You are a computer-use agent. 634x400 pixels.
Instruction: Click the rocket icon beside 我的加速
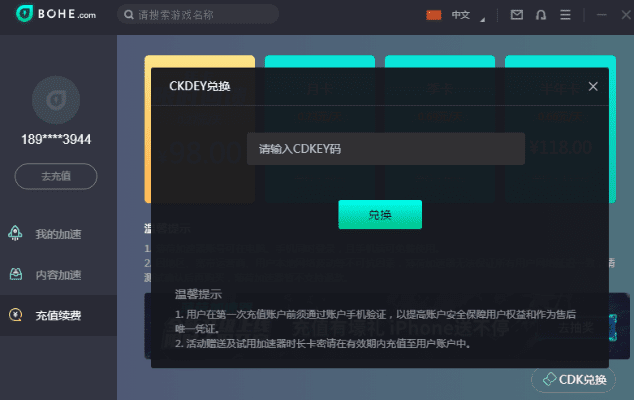tap(15, 233)
